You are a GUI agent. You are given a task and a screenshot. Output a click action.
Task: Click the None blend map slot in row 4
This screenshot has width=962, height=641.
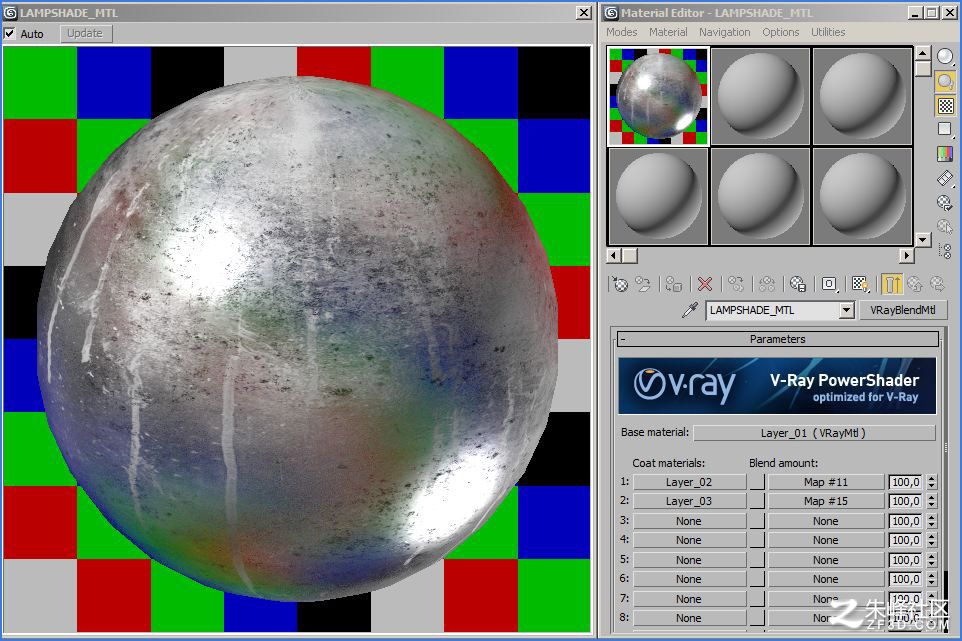[x=826, y=540]
